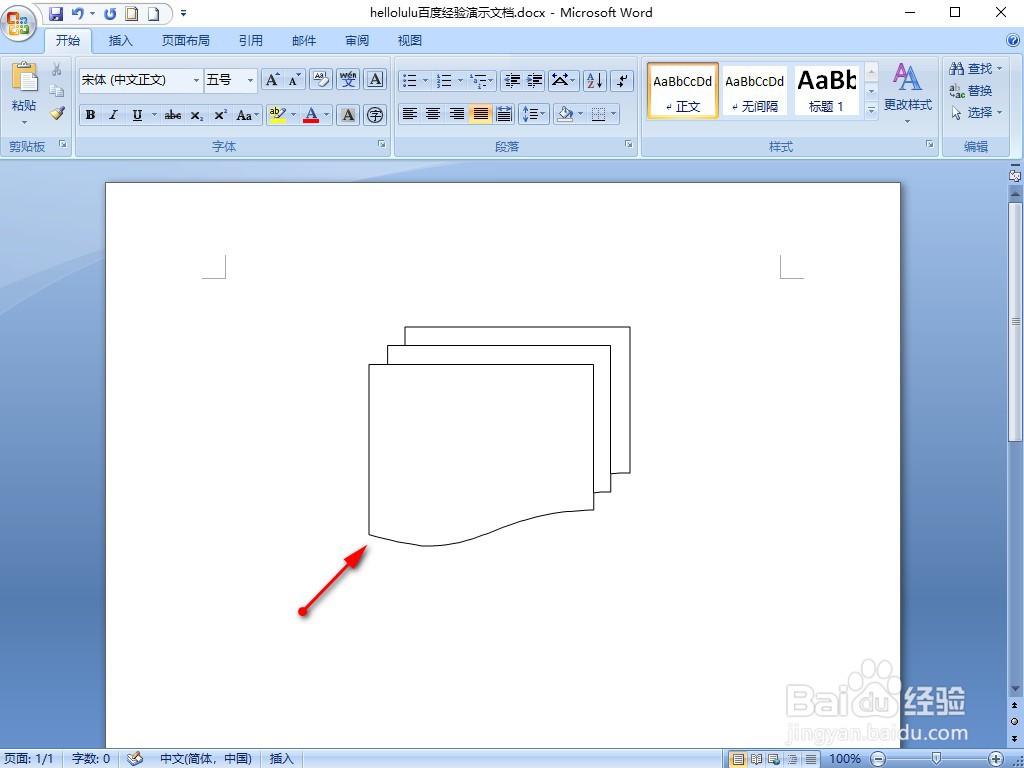The image size is (1024, 768).
Task: Insert enclosed character symbol
Action: tap(375, 115)
